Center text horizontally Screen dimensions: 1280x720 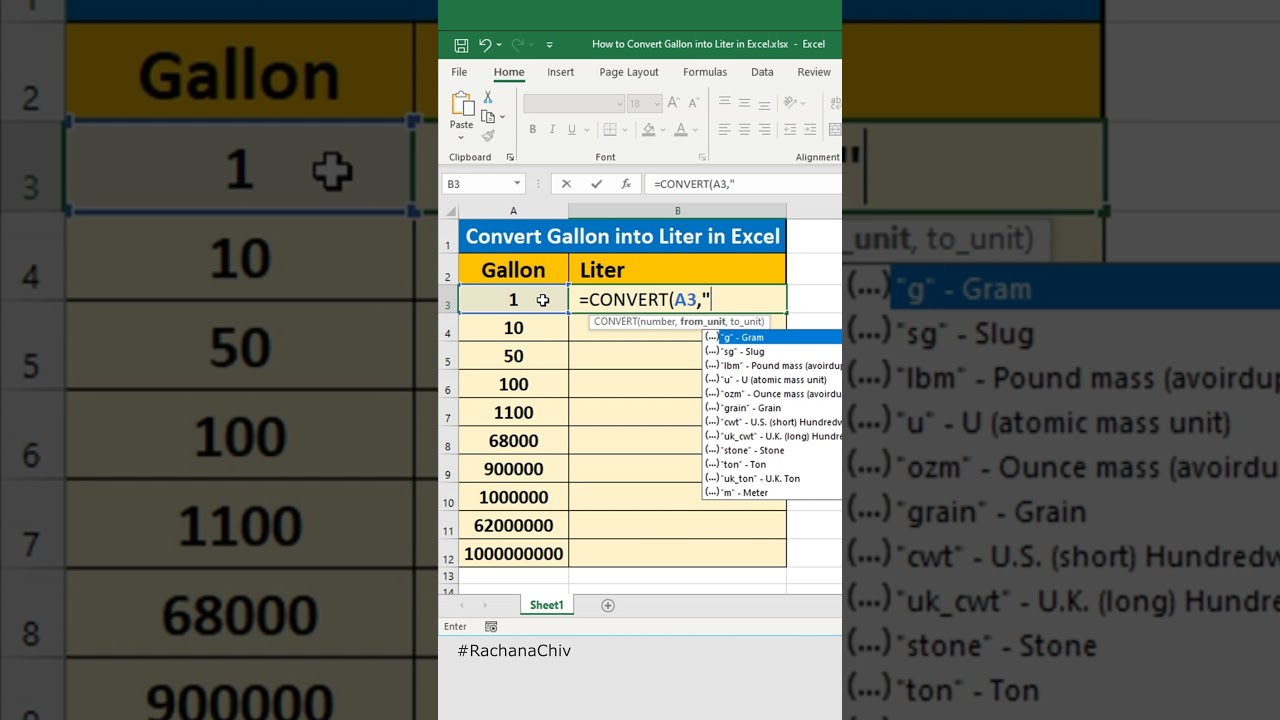coord(744,129)
